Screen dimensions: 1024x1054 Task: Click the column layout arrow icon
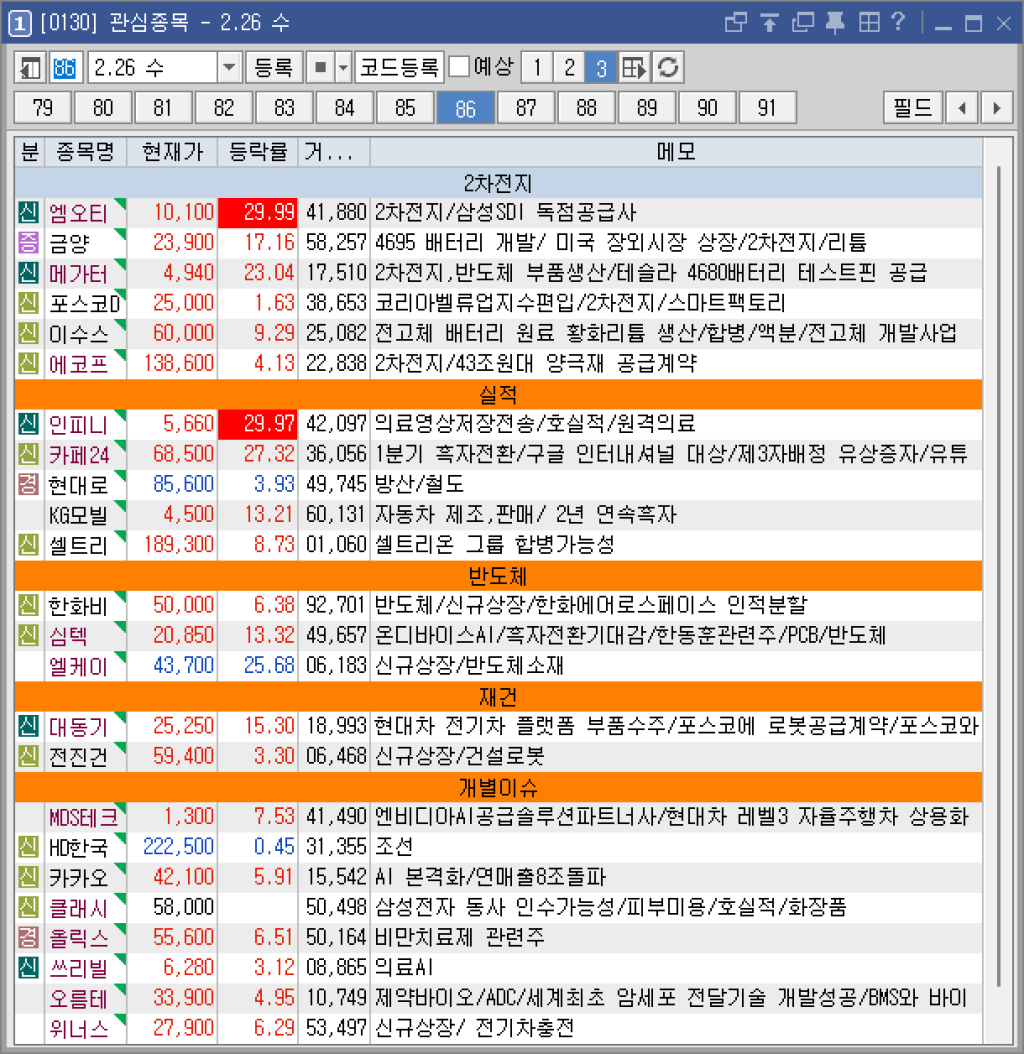pos(634,67)
